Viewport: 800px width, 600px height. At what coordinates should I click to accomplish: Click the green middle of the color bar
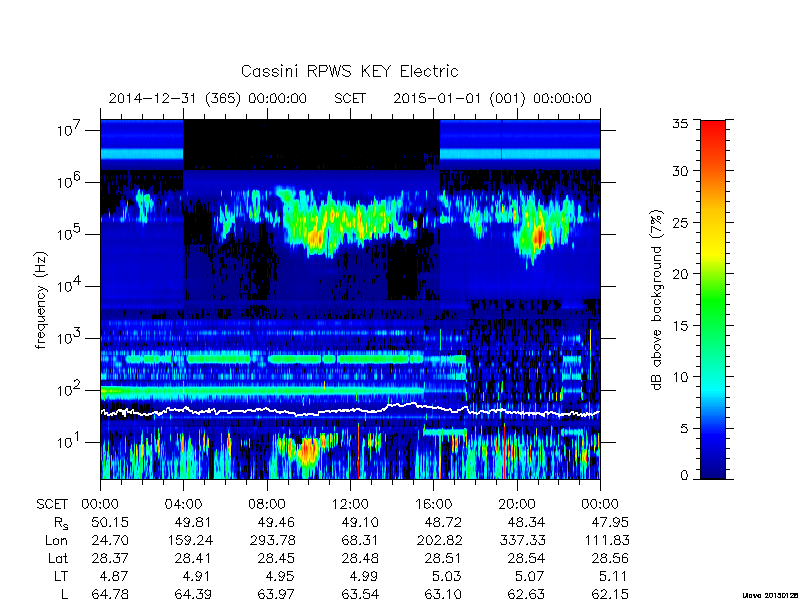click(x=713, y=299)
